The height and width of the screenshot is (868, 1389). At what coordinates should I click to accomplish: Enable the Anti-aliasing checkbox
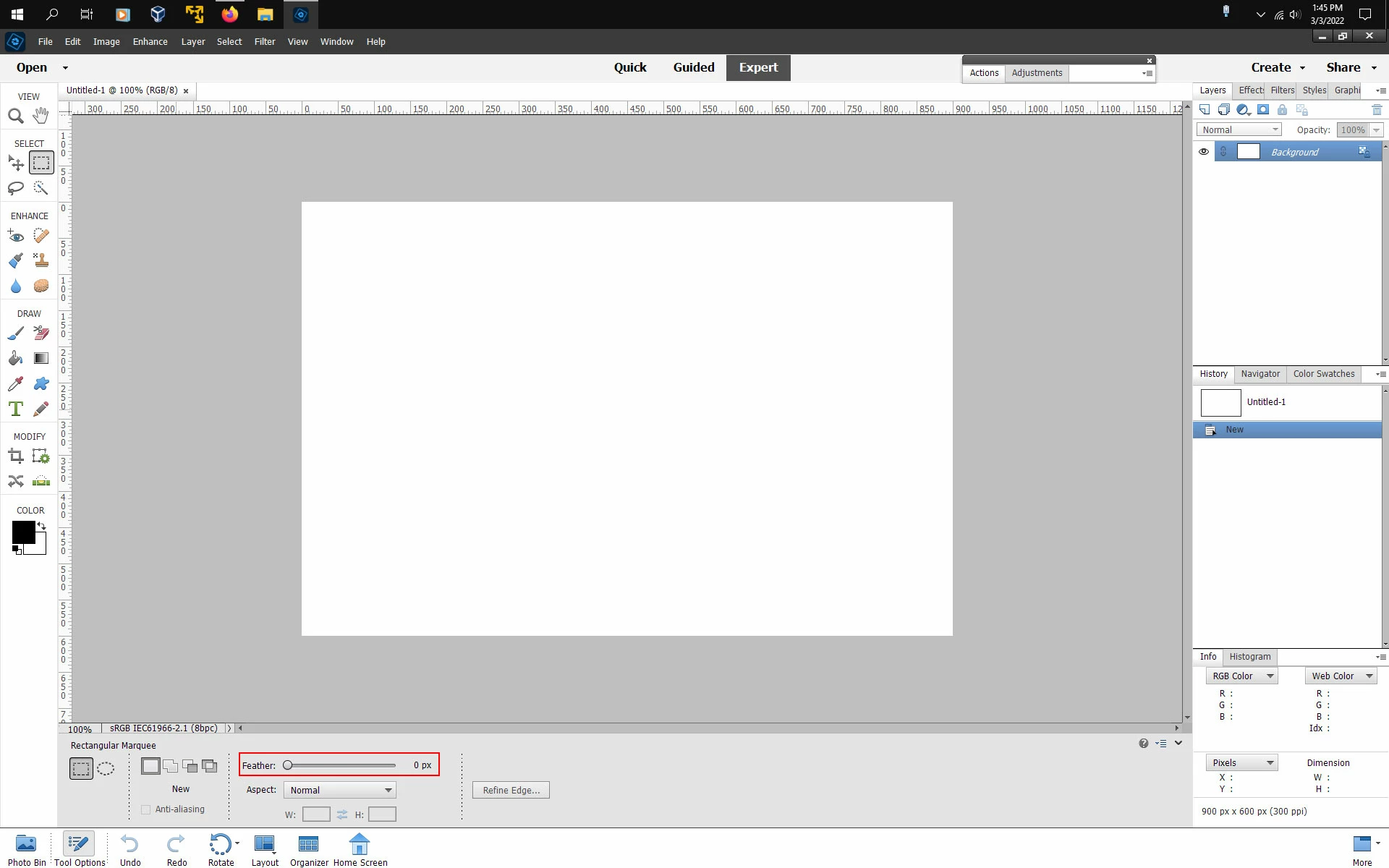pos(146,809)
